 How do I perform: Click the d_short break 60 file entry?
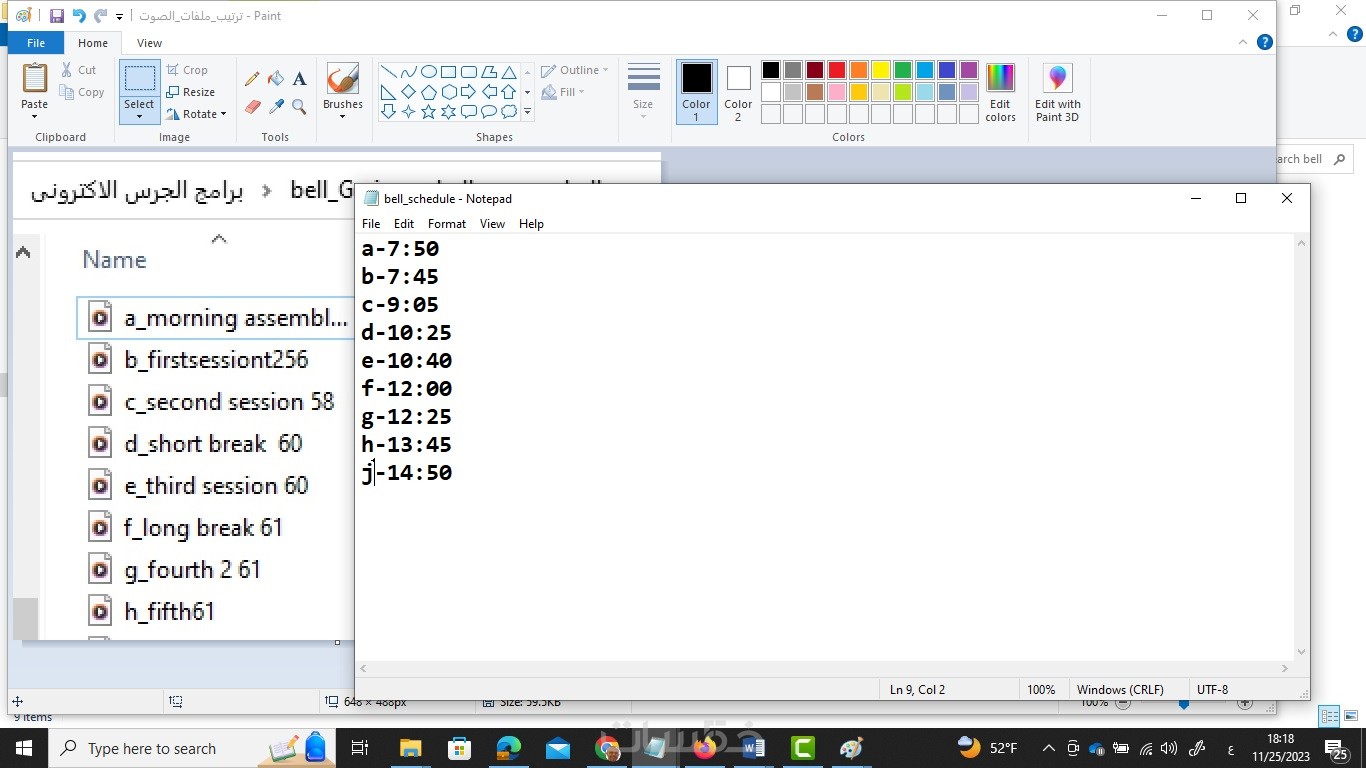tap(213, 444)
